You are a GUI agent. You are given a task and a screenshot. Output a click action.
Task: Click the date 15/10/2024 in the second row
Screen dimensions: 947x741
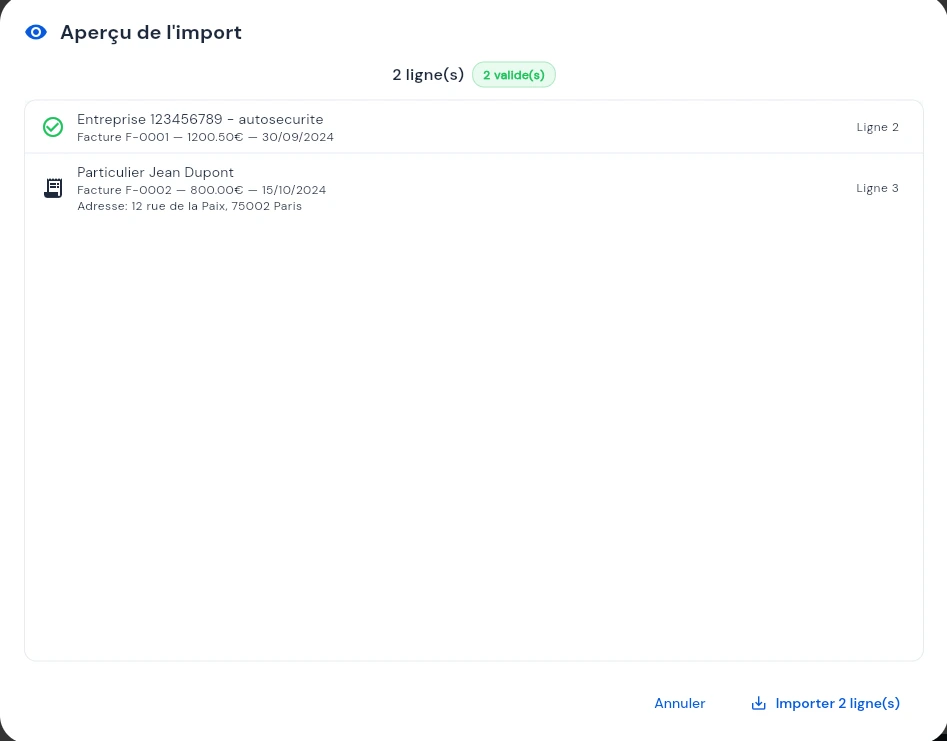pos(294,190)
